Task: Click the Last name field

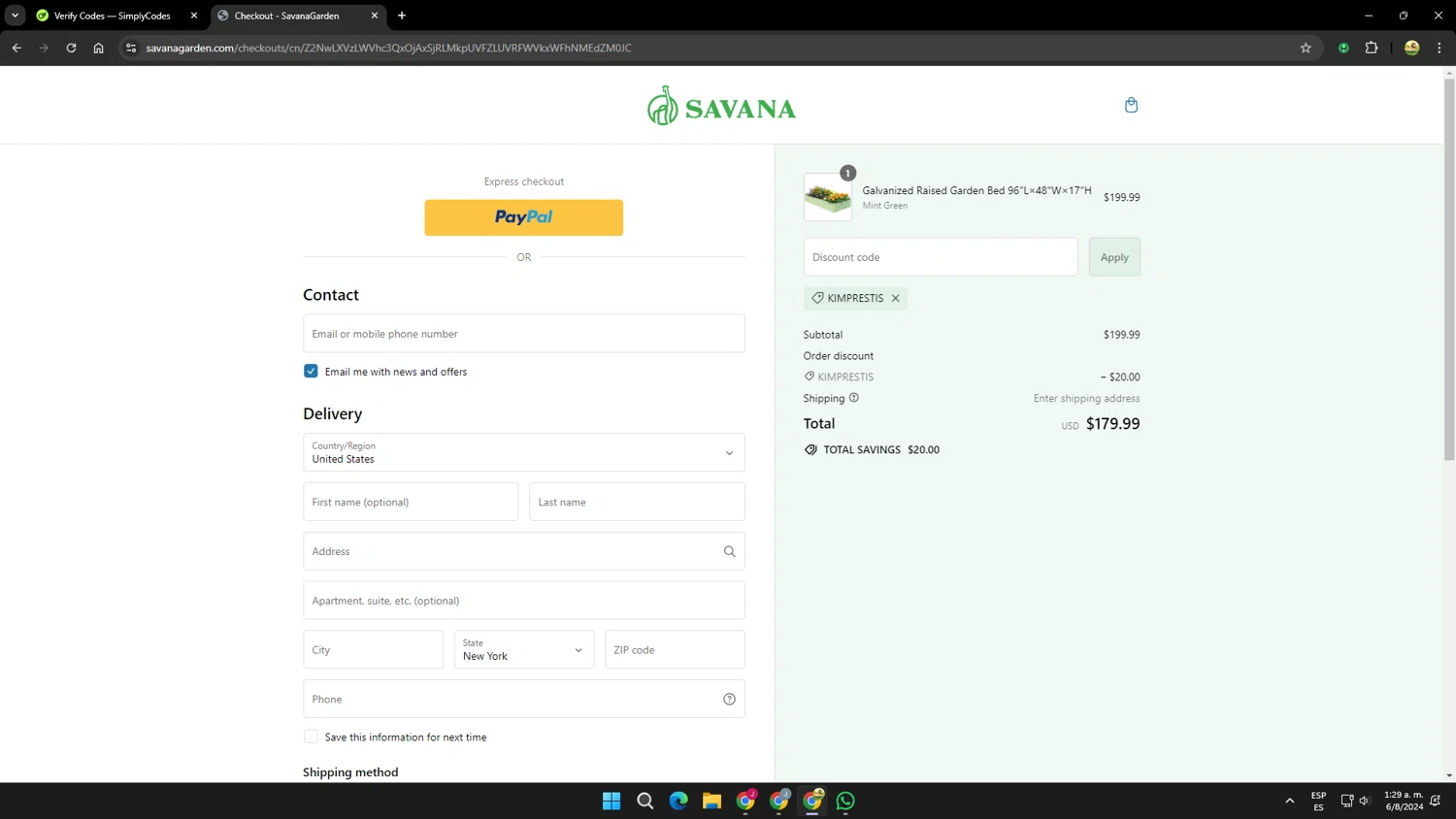Action: coord(637,502)
